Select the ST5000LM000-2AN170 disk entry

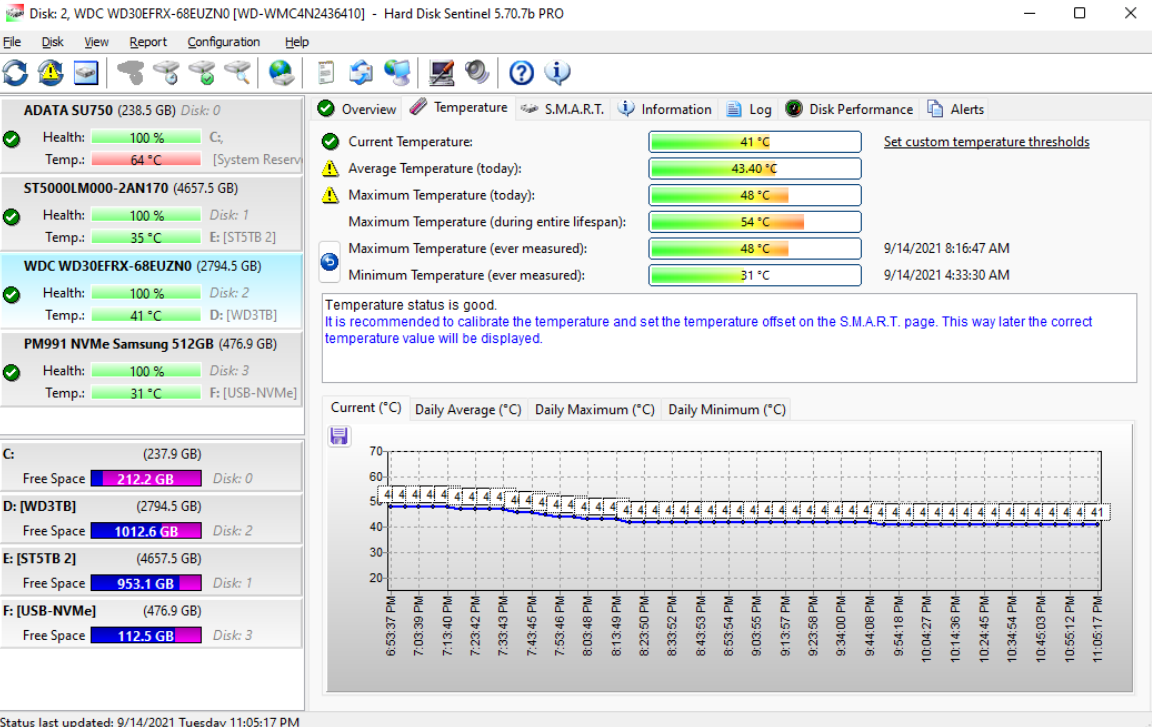(x=151, y=214)
